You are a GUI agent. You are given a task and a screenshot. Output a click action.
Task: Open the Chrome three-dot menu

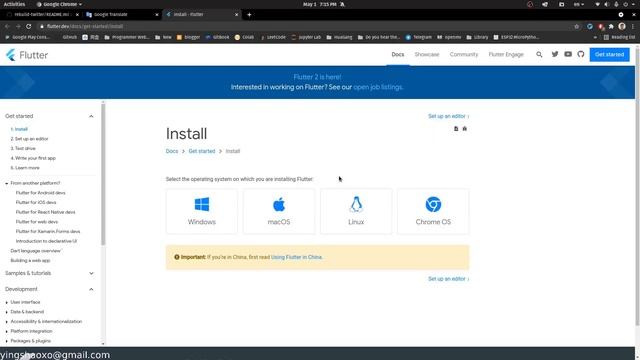[633, 26]
